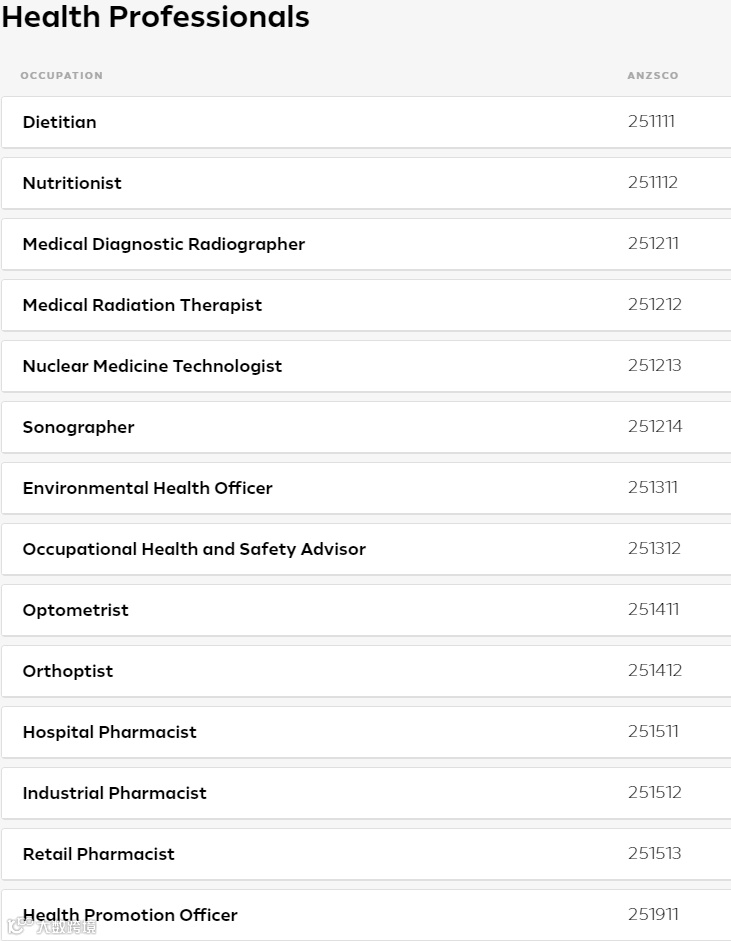The width and height of the screenshot is (731, 941).
Task: Click the Optometrist occupation name
Action: [x=76, y=610]
